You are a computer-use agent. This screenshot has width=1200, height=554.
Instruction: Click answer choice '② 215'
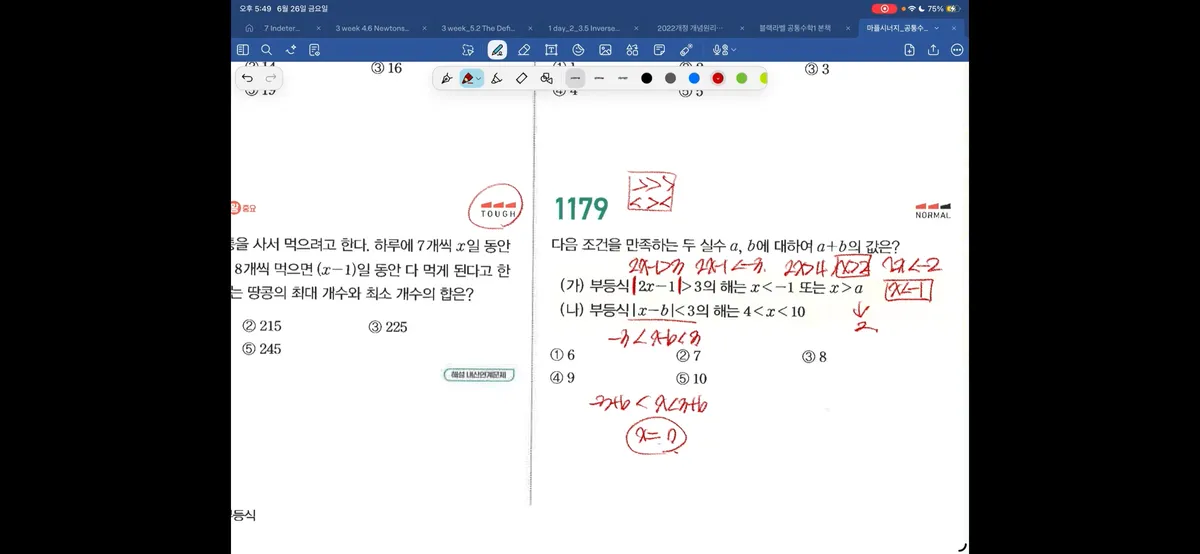(262, 326)
